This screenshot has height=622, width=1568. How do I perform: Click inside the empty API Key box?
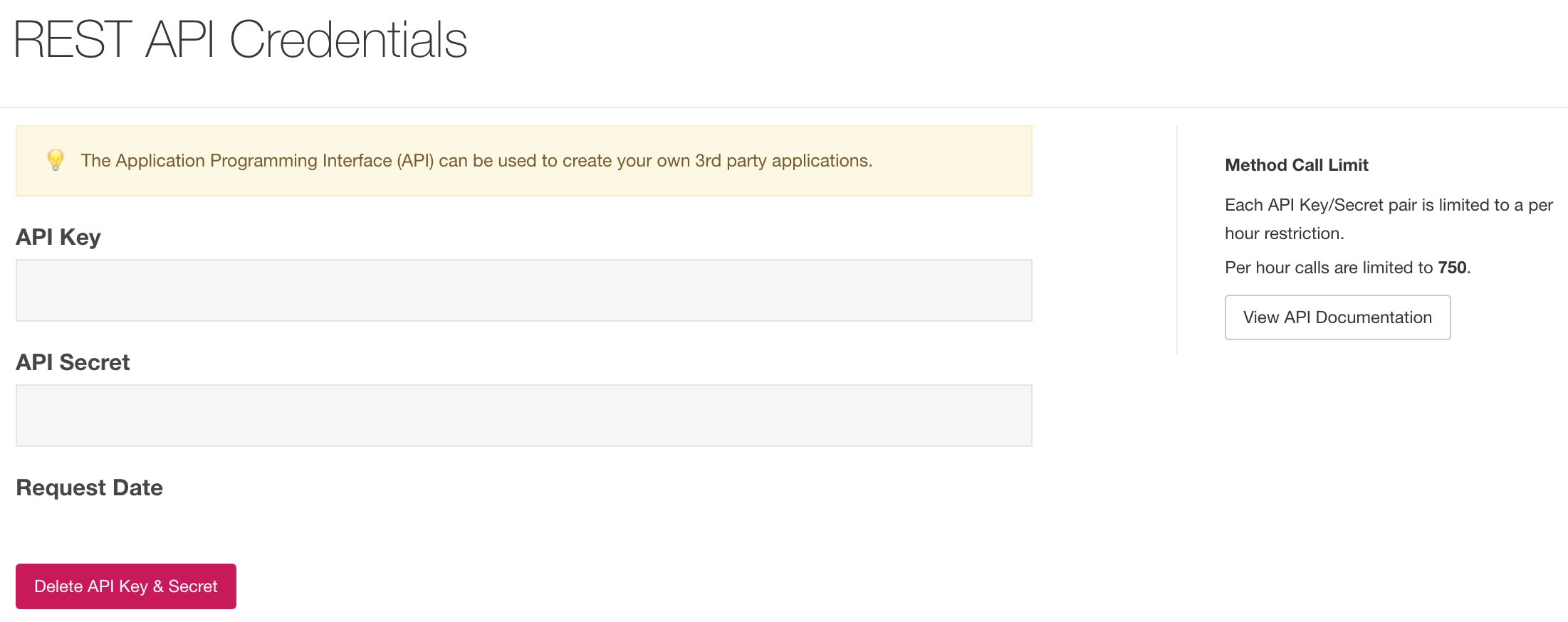click(523, 290)
